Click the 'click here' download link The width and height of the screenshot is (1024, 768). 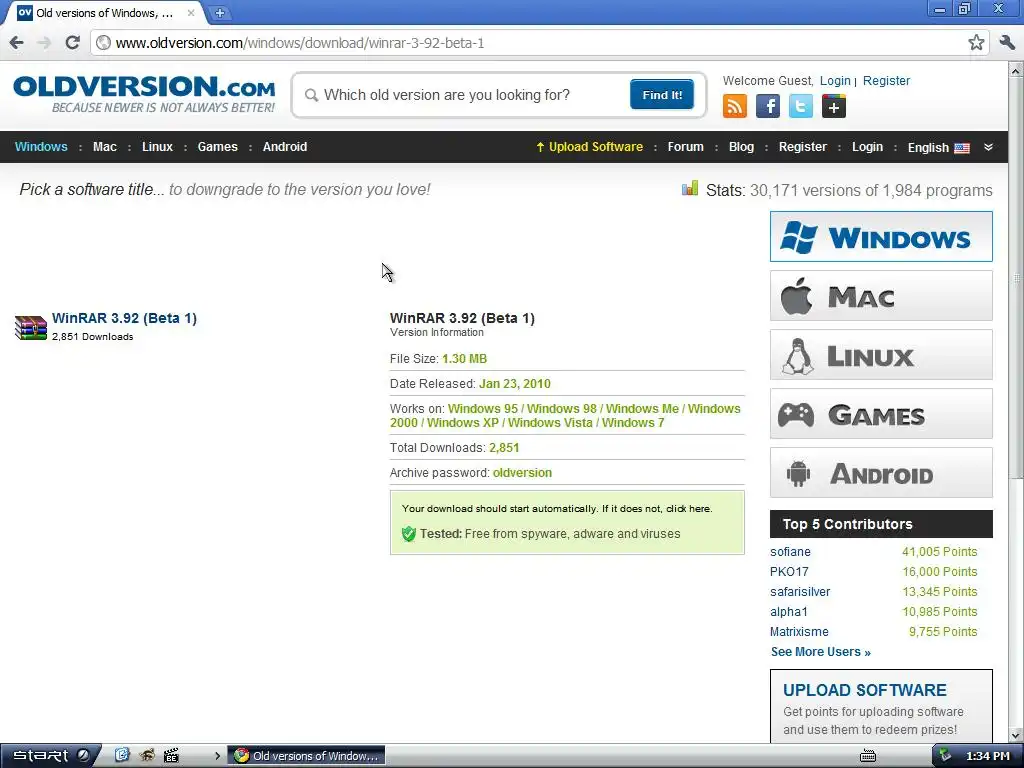coord(688,509)
